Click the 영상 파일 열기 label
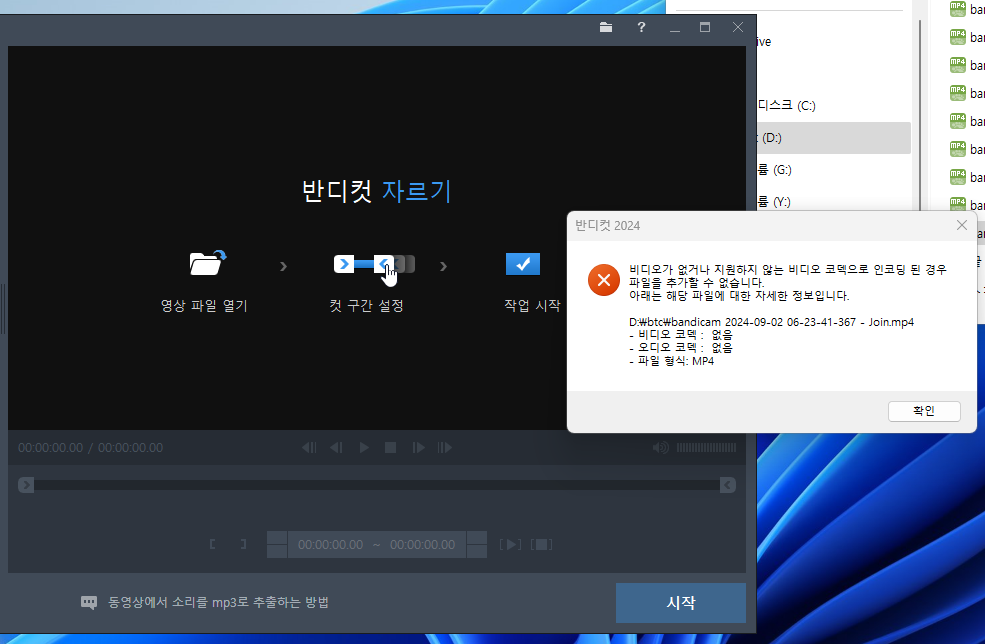Image resolution: width=985 pixels, height=644 pixels. (204, 306)
